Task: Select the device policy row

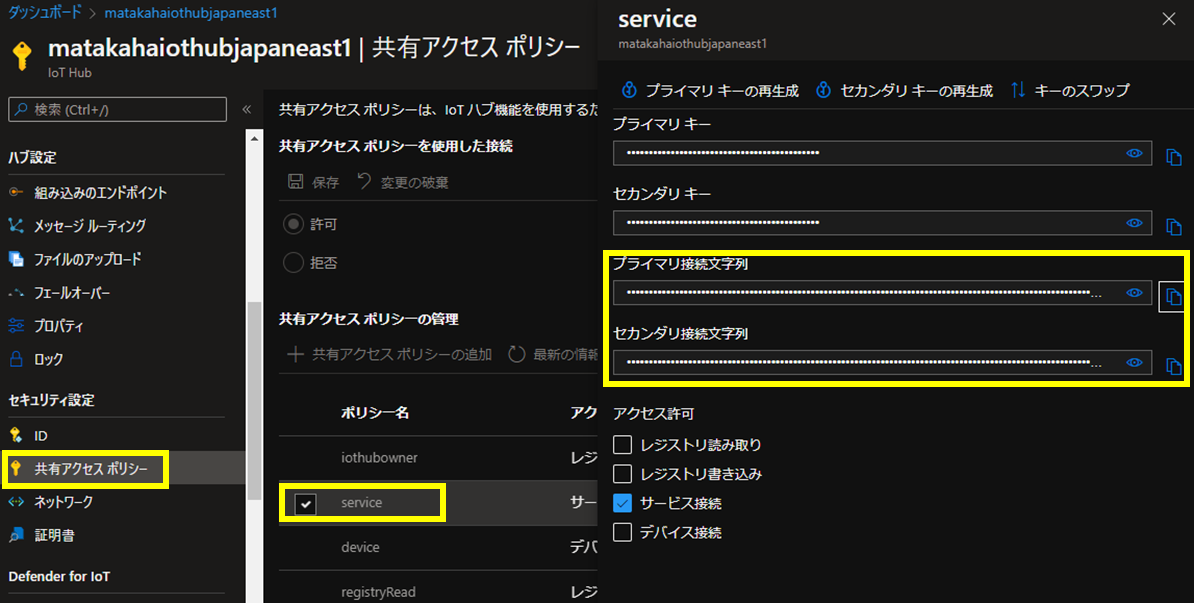Action: pyautogui.click(x=438, y=547)
